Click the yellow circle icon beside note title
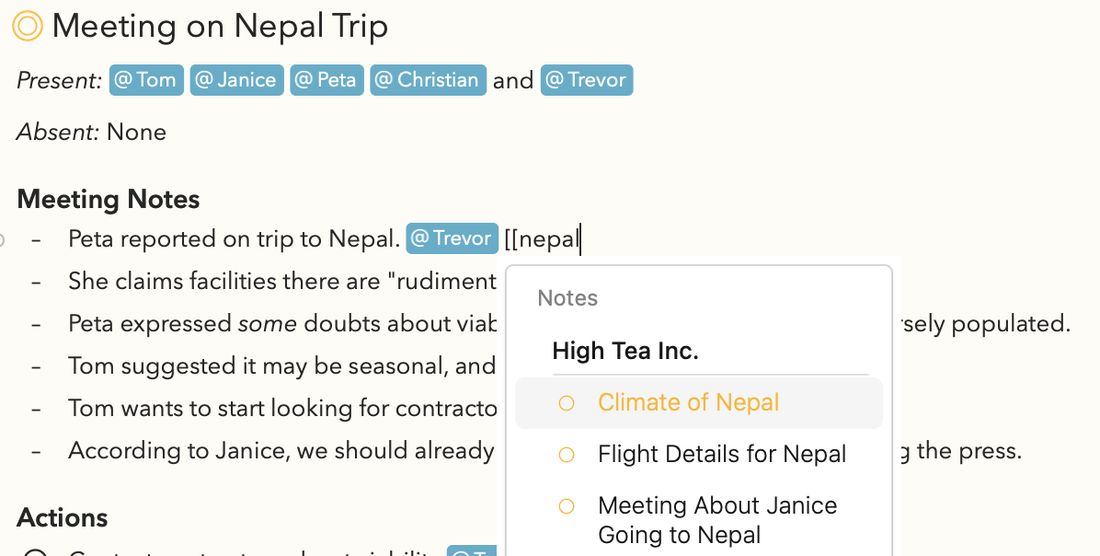 coord(28,27)
